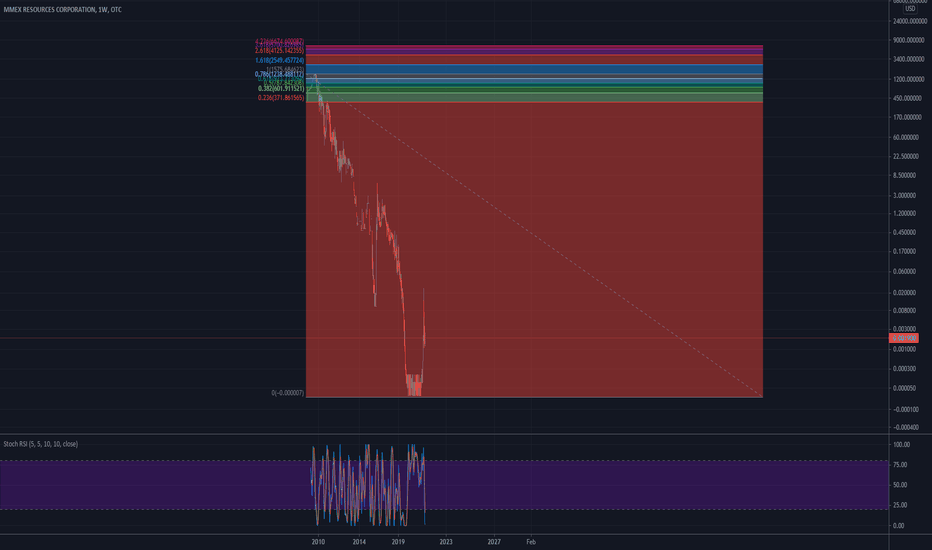The image size is (932, 550).
Task: Click the 2010 label on the time axis
Action: (x=319, y=542)
